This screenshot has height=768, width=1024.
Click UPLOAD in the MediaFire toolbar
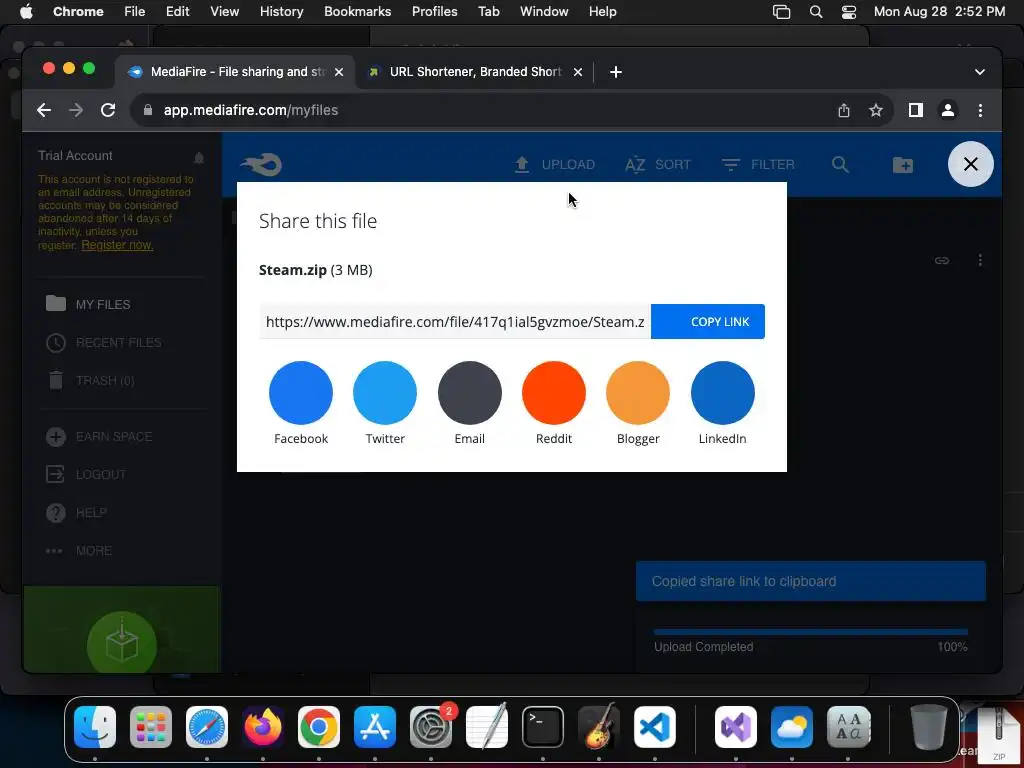pos(554,165)
